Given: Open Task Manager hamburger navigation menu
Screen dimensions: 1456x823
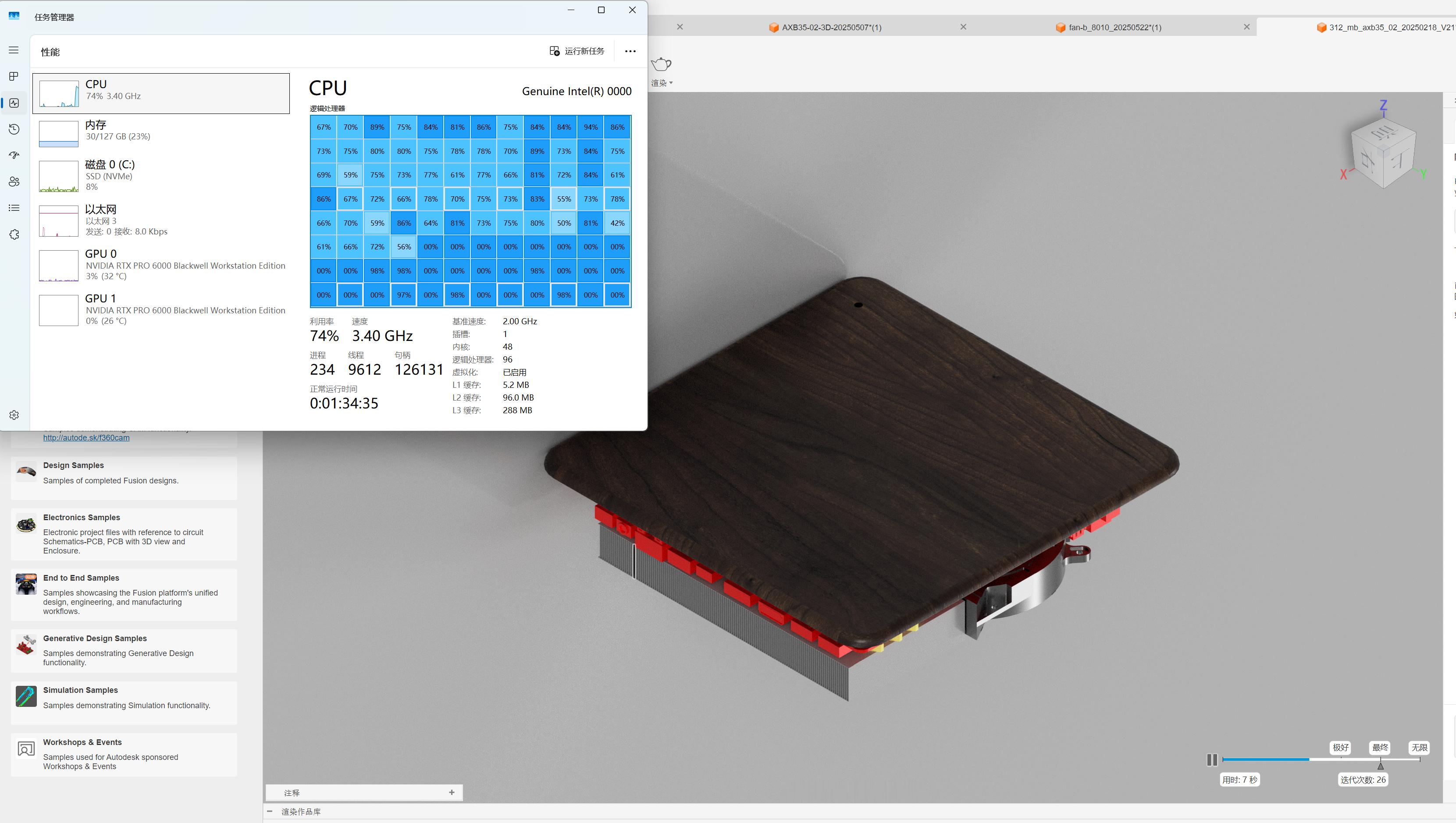Looking at the screenshot, I should [x=14, y=50].
